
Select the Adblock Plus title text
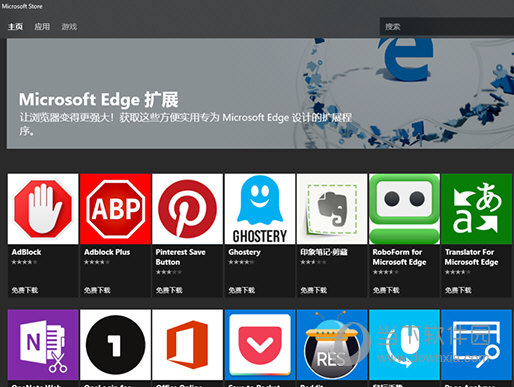click(107, 252)
